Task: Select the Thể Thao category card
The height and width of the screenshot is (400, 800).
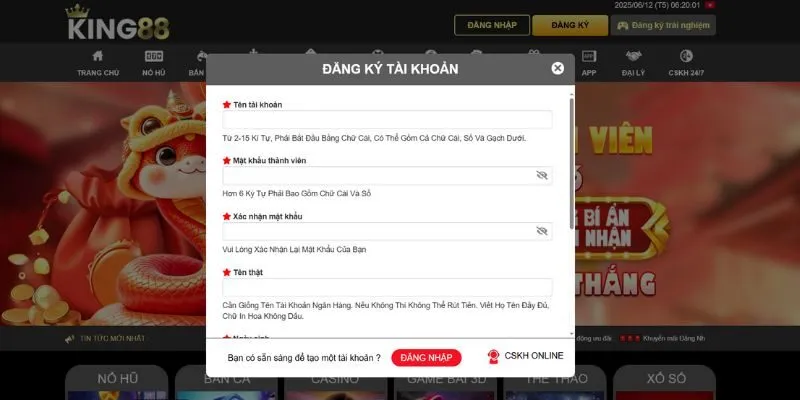Action: [555, 383]
